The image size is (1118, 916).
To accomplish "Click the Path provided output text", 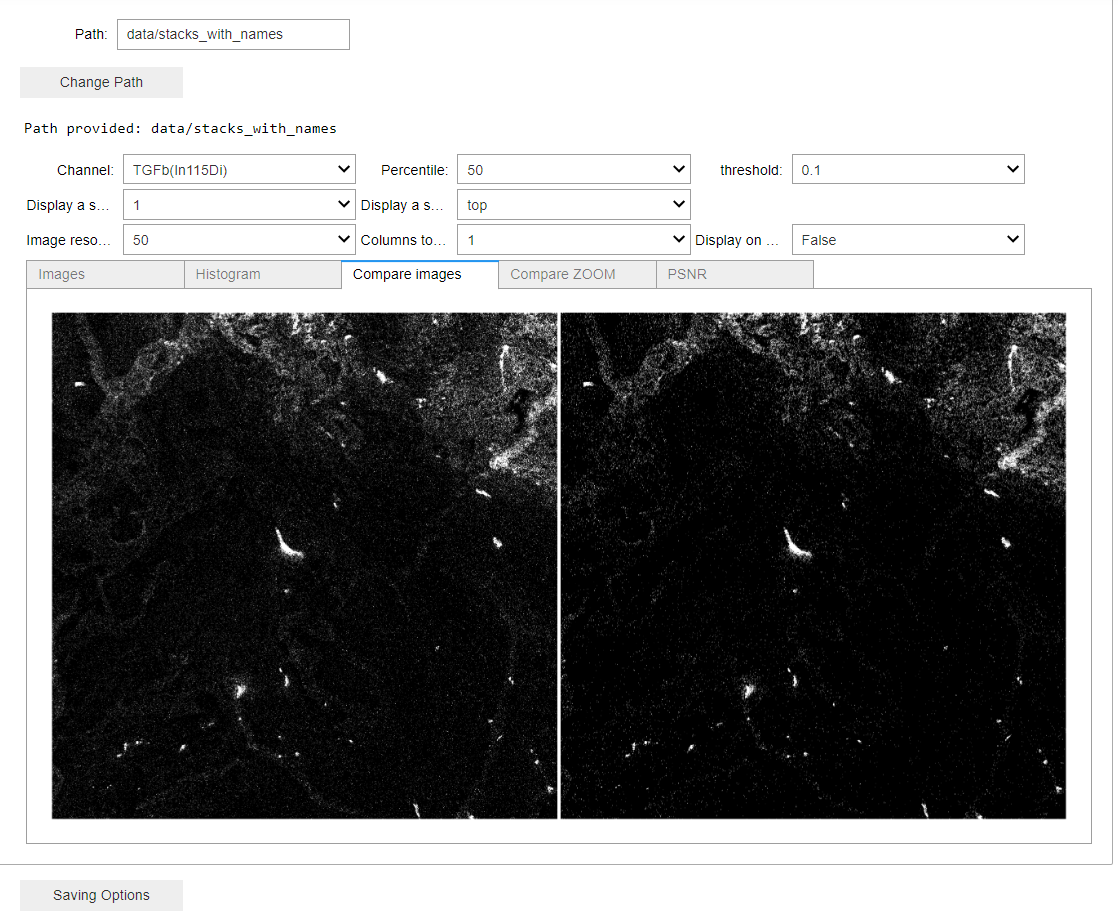I will pyautogui.click(x=180, y=128).
